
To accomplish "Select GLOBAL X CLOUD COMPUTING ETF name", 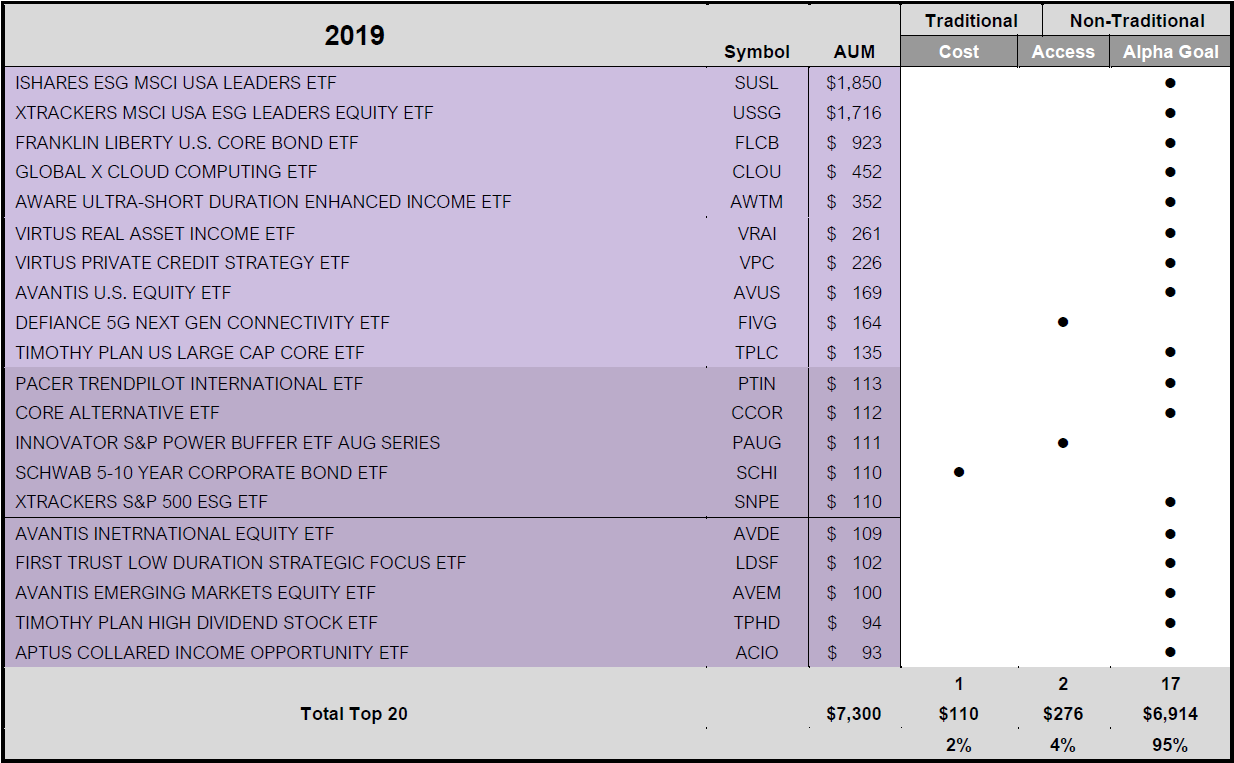I will [166, 172].
